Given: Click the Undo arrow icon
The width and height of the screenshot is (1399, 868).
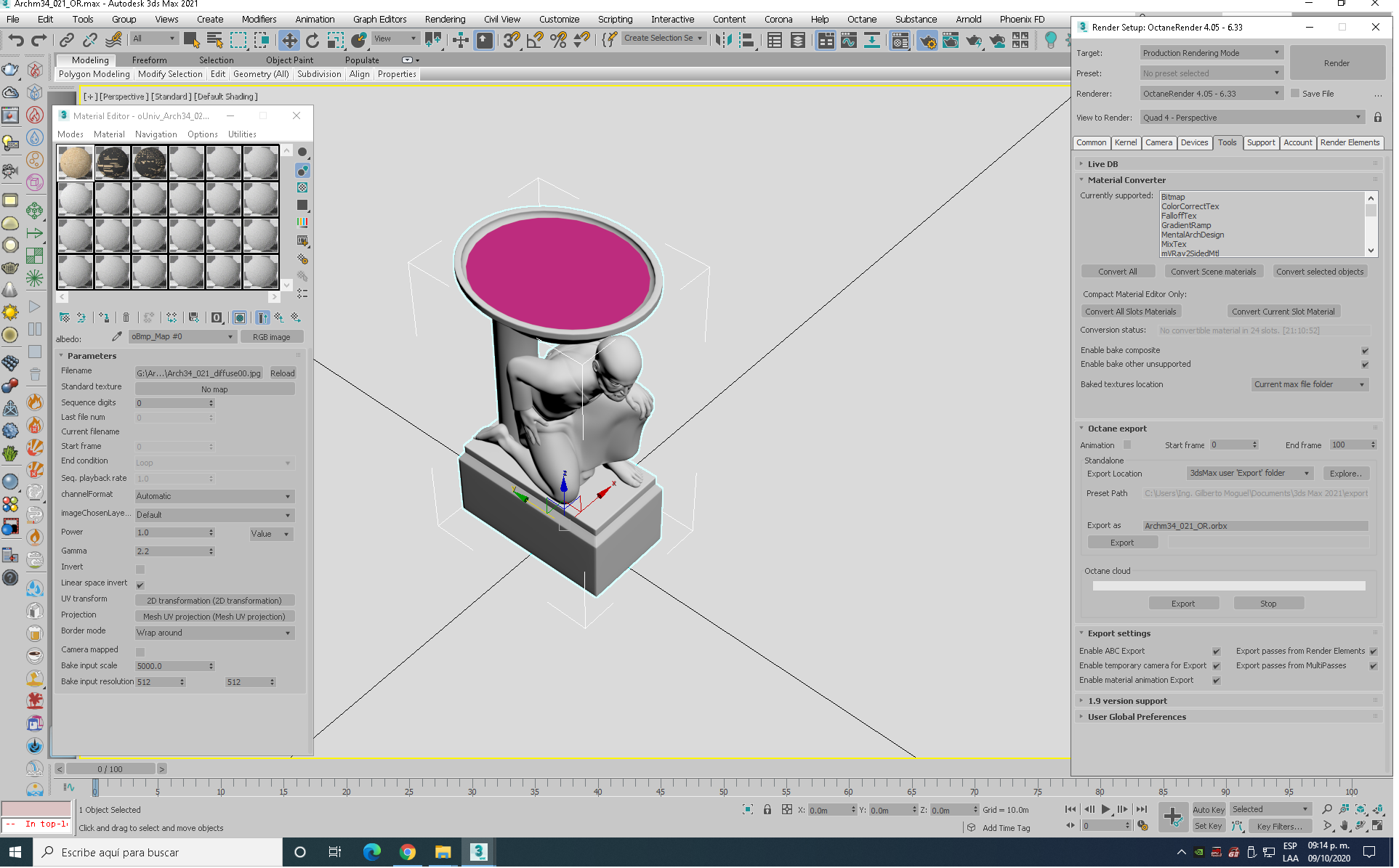Looking at the screenshot, I should [x=16, y=40].
